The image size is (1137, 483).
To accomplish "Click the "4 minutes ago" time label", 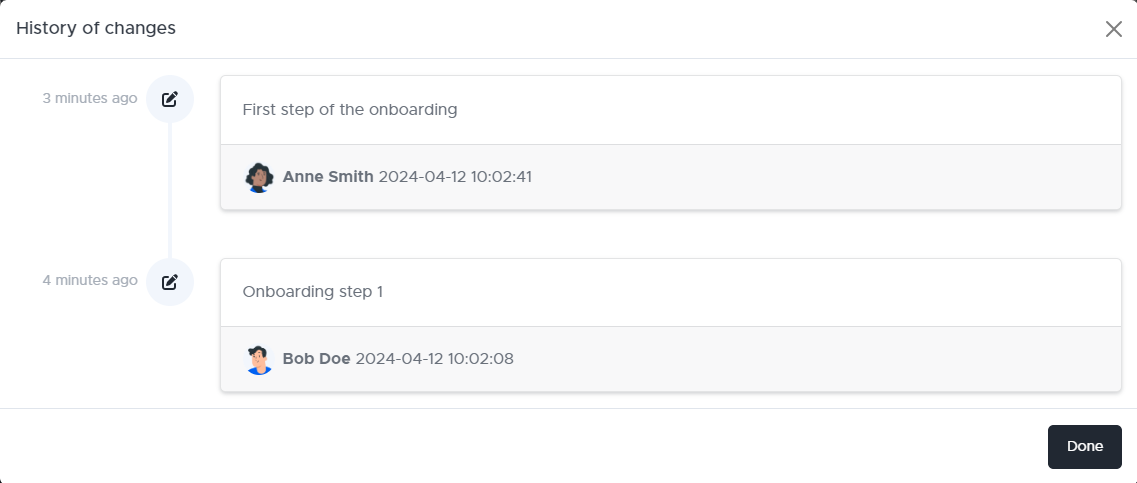I will point(90,280).
